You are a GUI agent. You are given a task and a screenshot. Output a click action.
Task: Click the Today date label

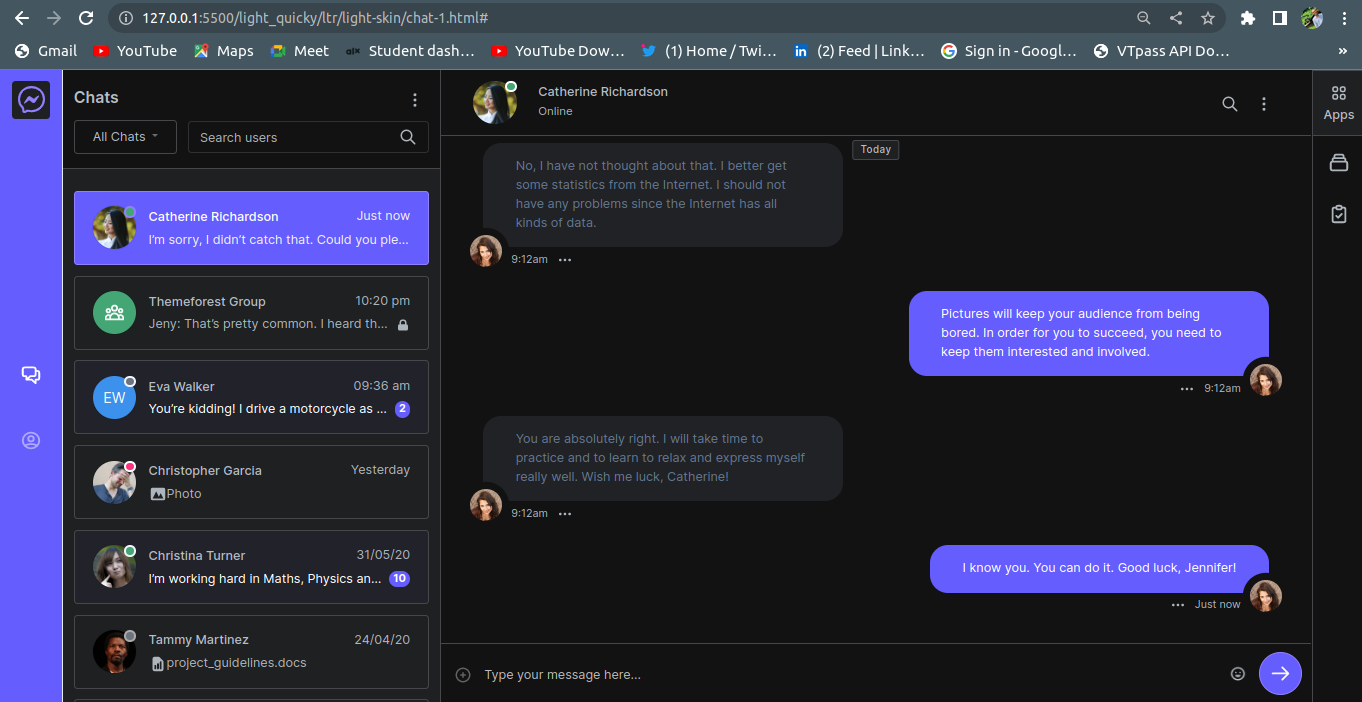[875, 149]
